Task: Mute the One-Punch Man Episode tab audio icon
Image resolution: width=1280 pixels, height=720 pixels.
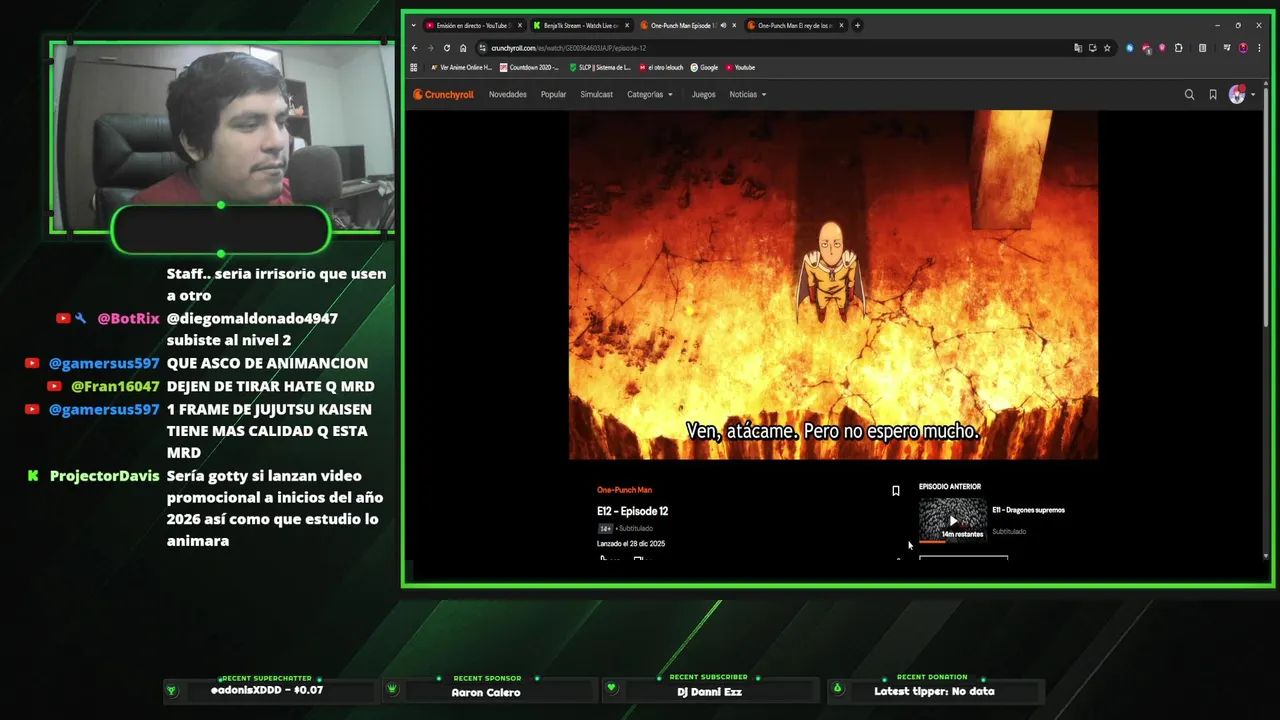Action: click(723, 25)
